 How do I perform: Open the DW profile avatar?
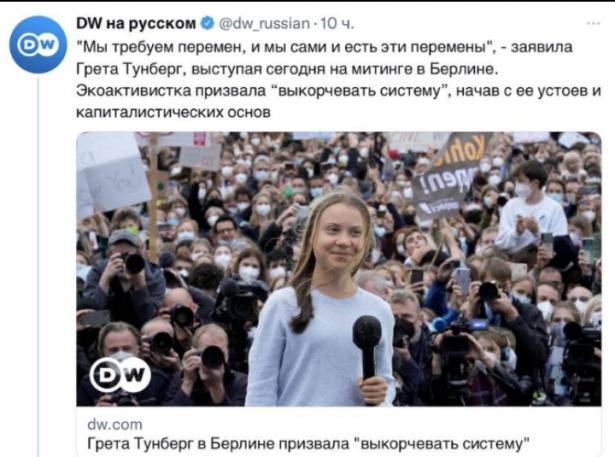tap(38, 45)
